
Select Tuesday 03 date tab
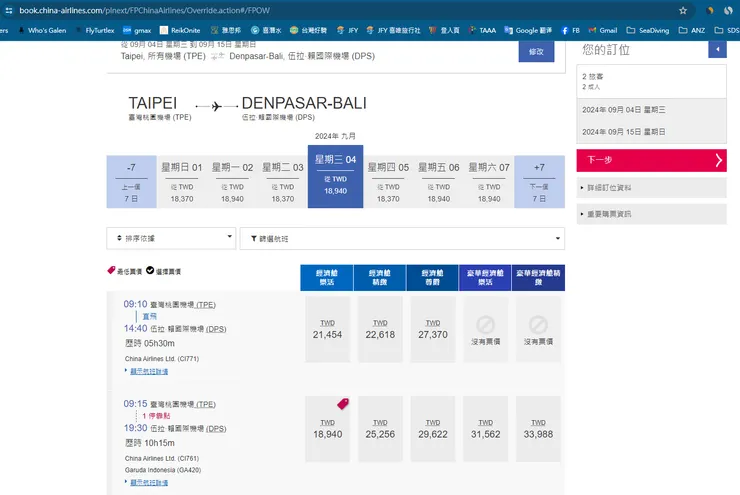pos(283,182)
